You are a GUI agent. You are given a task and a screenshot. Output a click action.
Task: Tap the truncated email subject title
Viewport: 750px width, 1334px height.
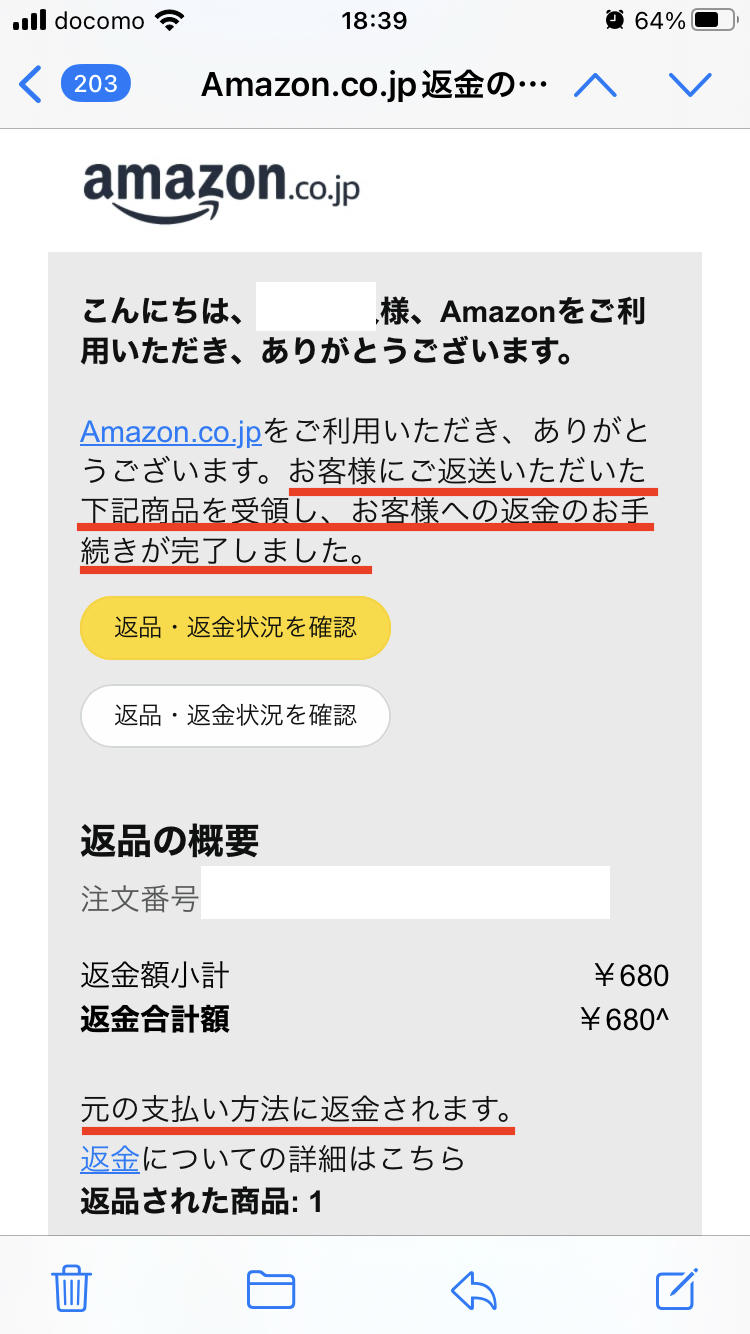(373, 85)
